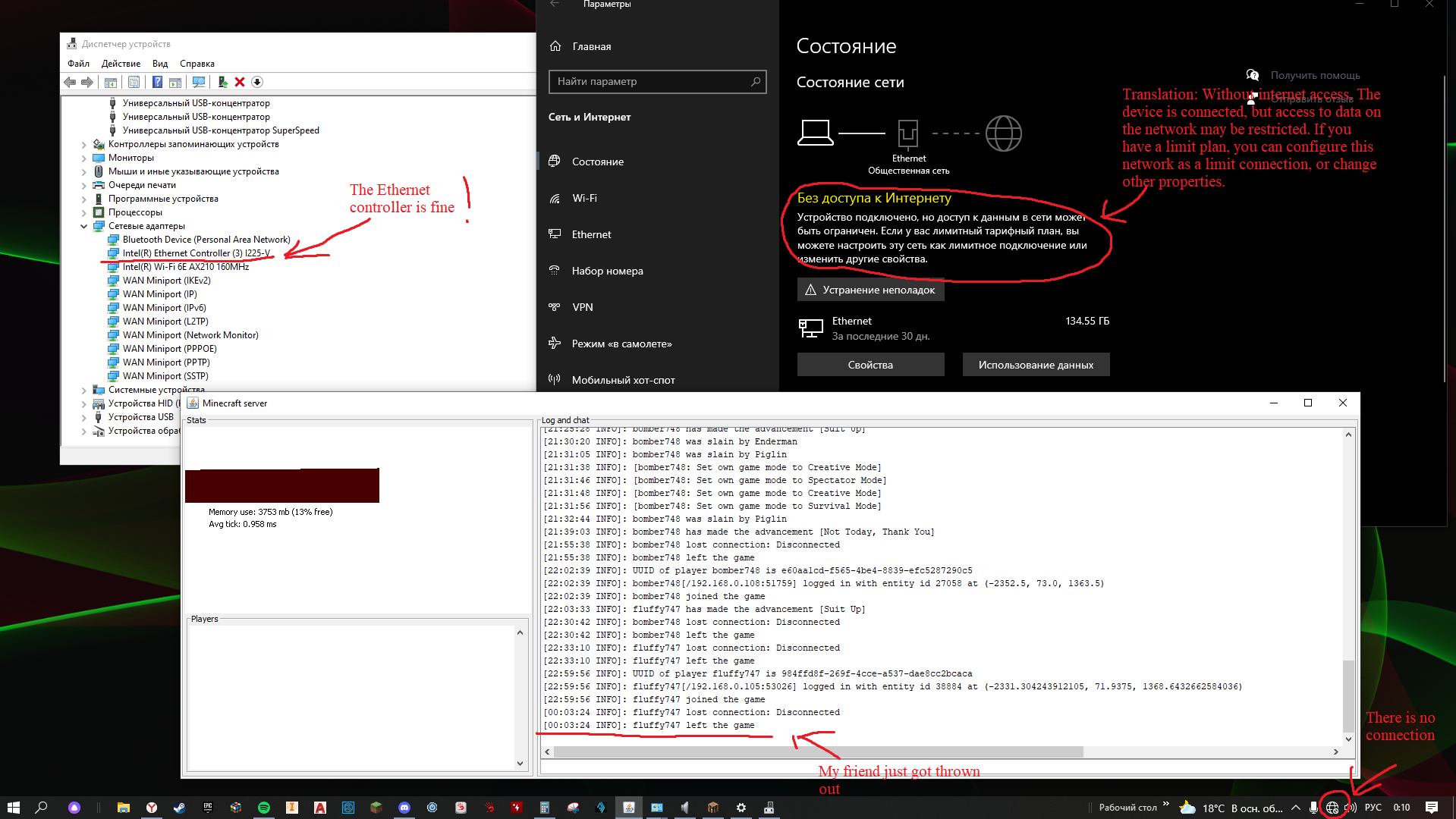Open the Settings gear icon on the taskbar
The height and width of the screenshot is (819, 1456).
click(x=741, y=808)
